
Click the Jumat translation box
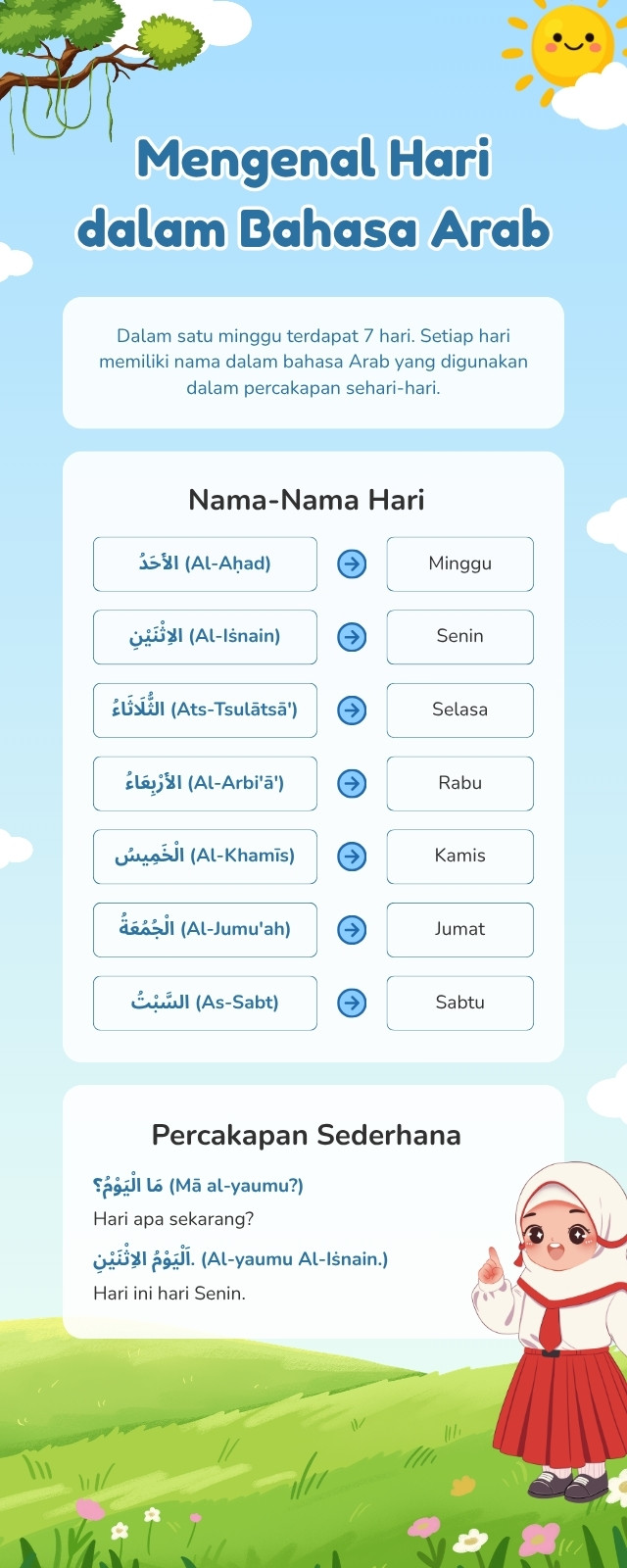tap(460, 930)
